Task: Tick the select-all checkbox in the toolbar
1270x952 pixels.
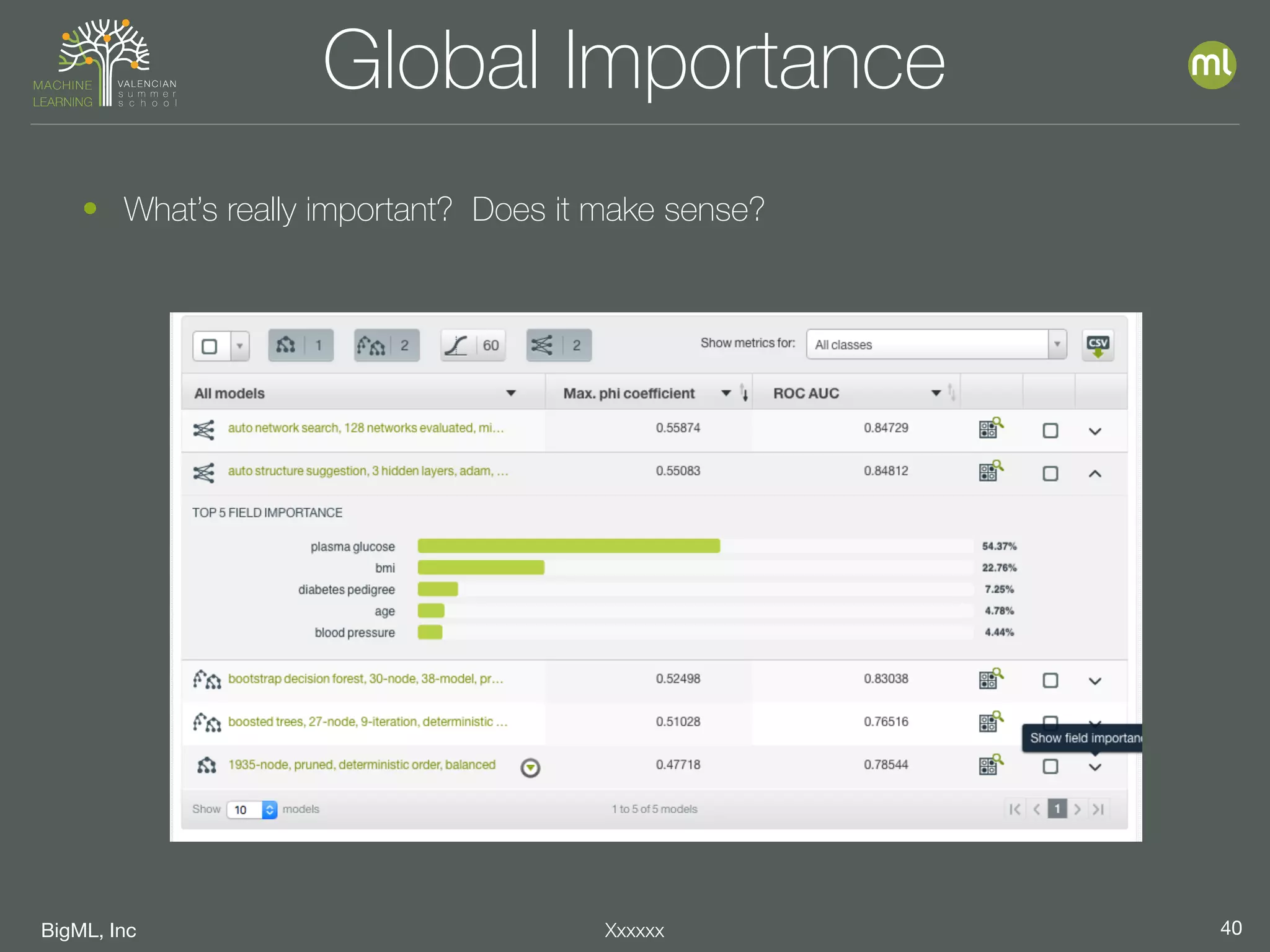Action: click(x=210, y=346)
